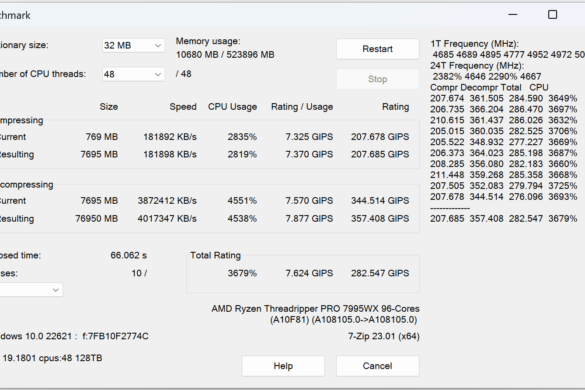Click compressing resulting rating 207.685 GIPS
This screenshot has width=585, height=390.
click(x=380, y=155)
